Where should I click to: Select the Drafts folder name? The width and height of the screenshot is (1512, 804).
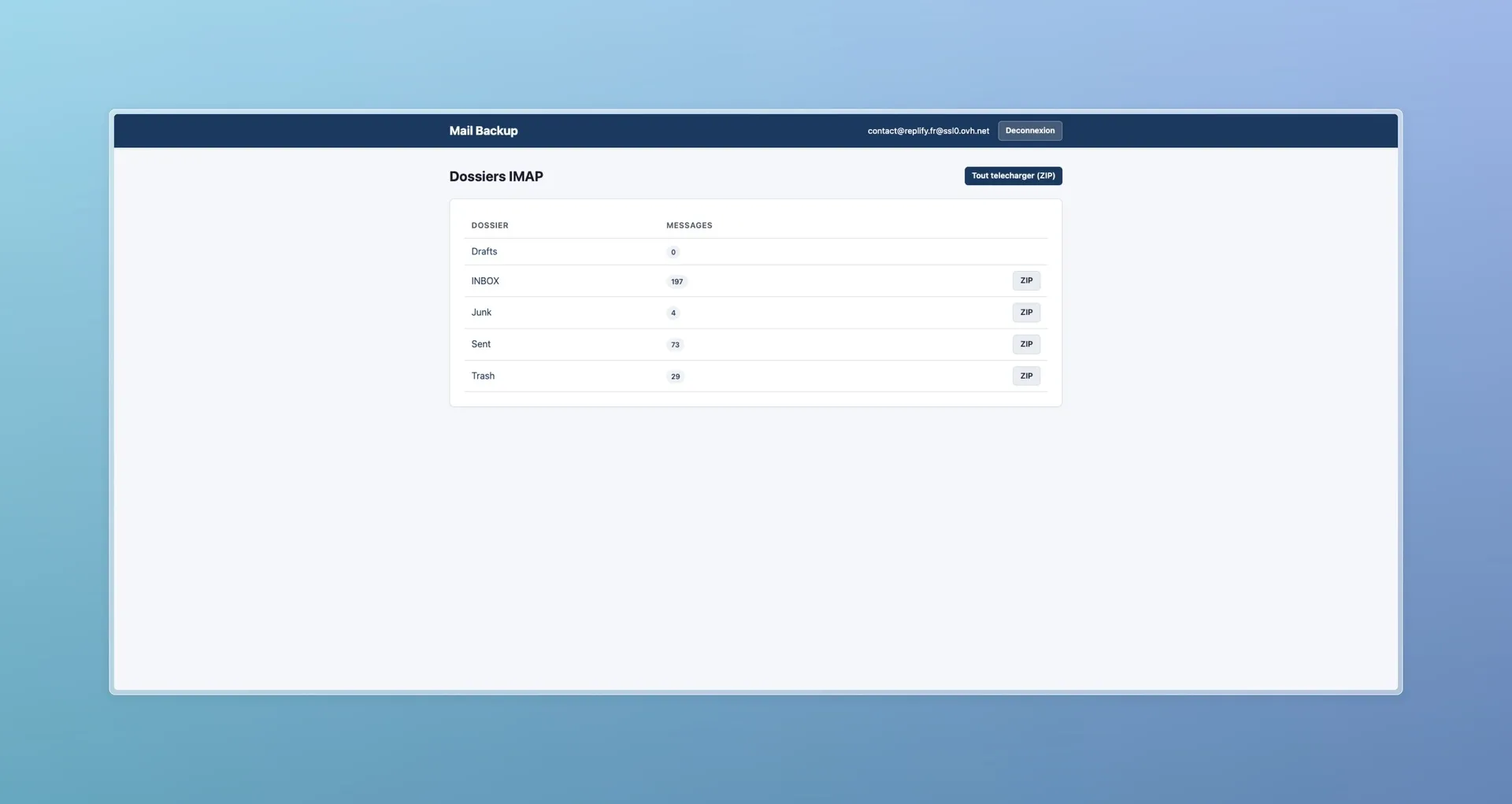point(484,252)
